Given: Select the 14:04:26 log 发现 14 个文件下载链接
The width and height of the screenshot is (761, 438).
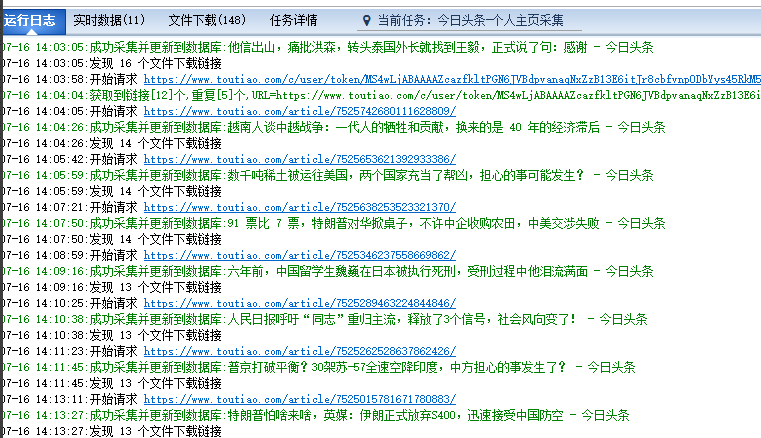Looking at the screenshot, I should click(111, 143).
